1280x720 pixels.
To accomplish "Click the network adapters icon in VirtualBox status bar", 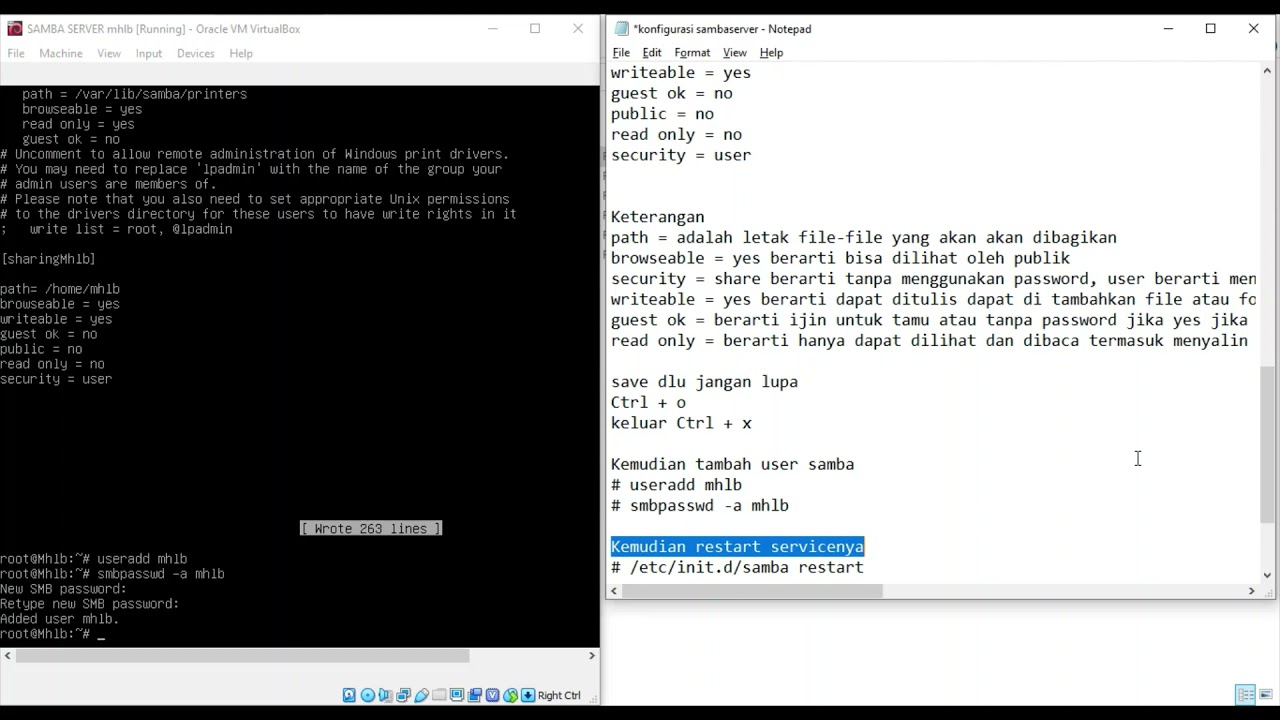I will pyautogui.click(x=403, y=695).
